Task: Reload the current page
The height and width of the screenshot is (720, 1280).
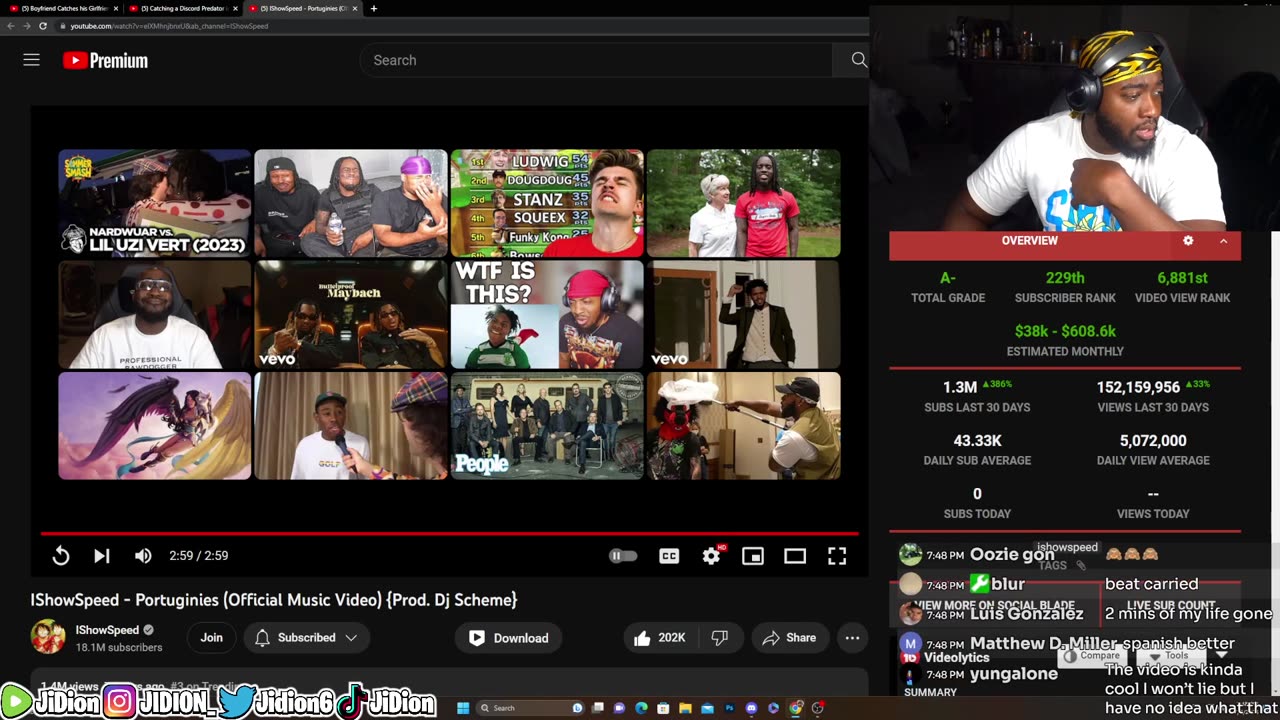Action: coord(43,26)
